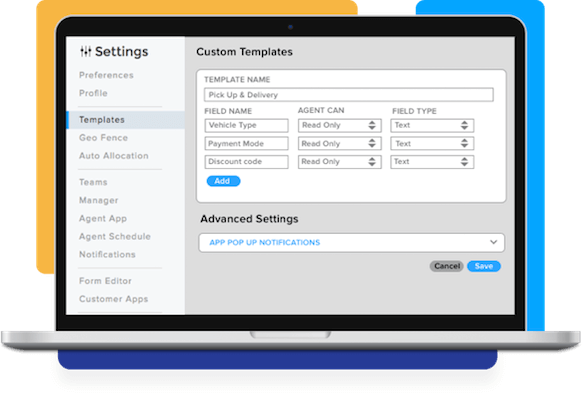582x395 pixels.
Task: Open Field Type dropdown for Payment Mode
Action: click(x=432, y=144)
